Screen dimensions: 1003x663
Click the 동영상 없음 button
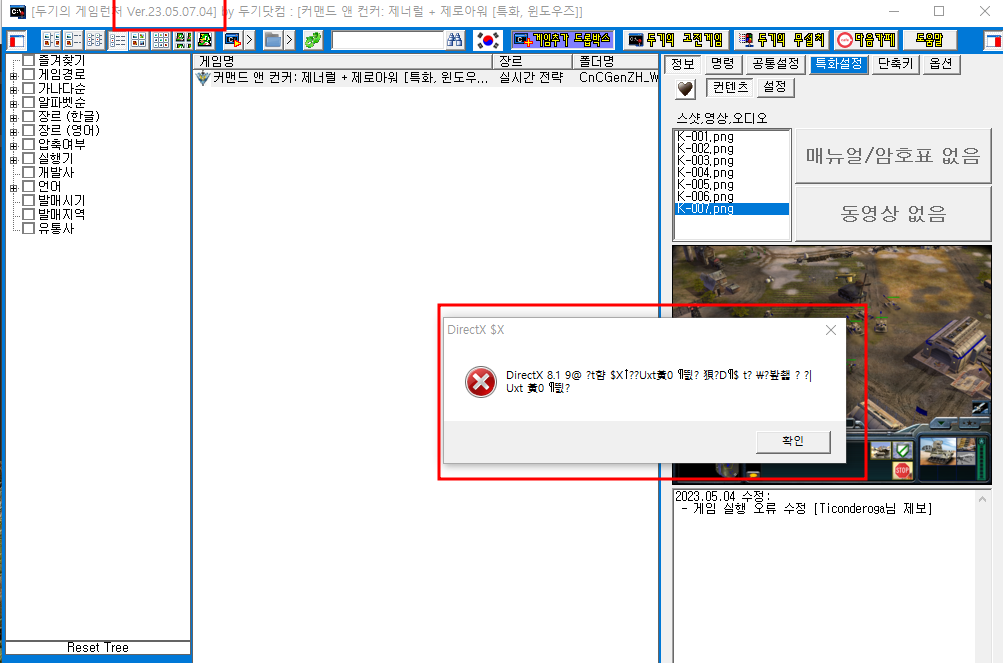(893, 213)
